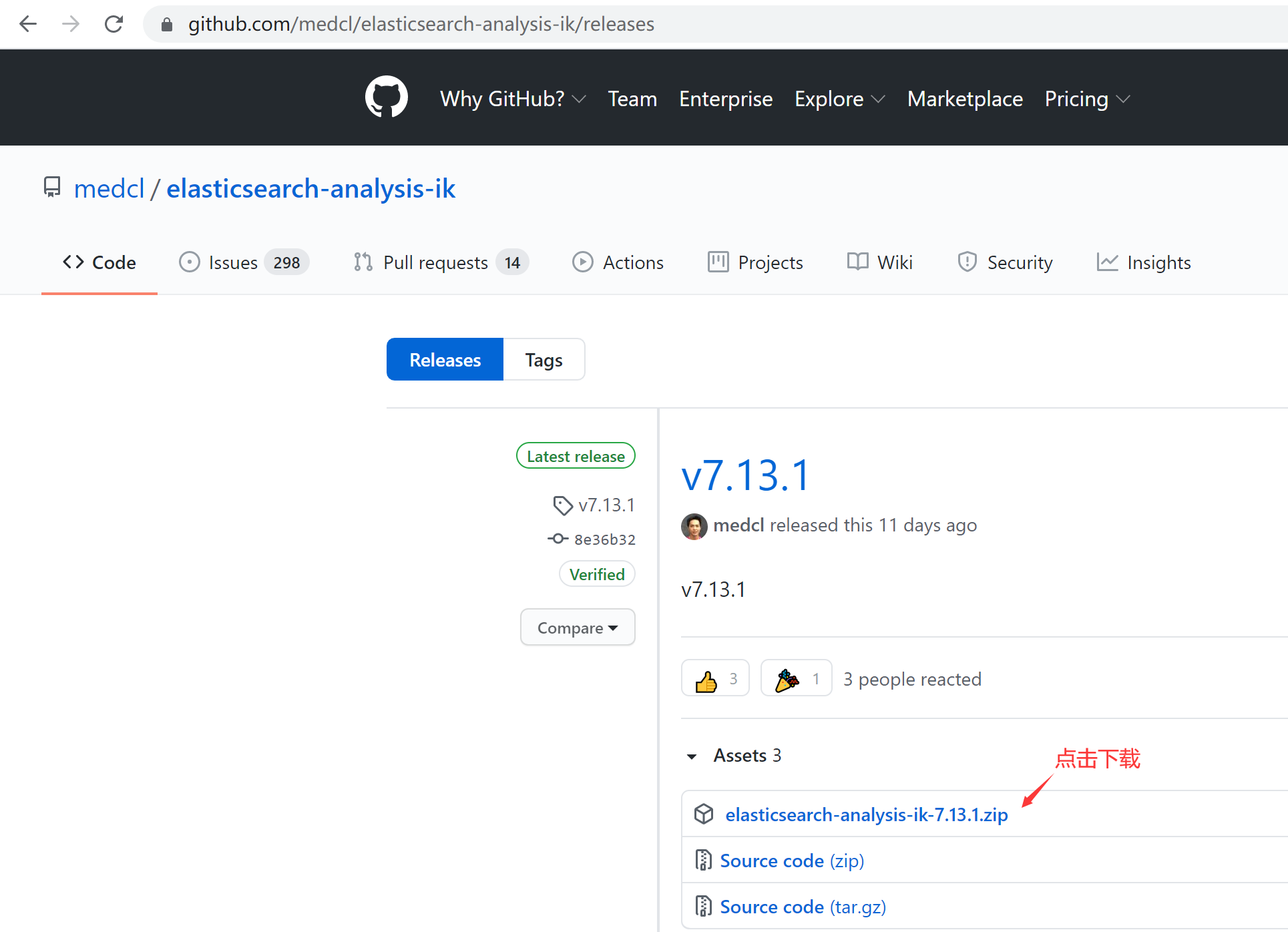Click the medcl author name link

[738, 525]
